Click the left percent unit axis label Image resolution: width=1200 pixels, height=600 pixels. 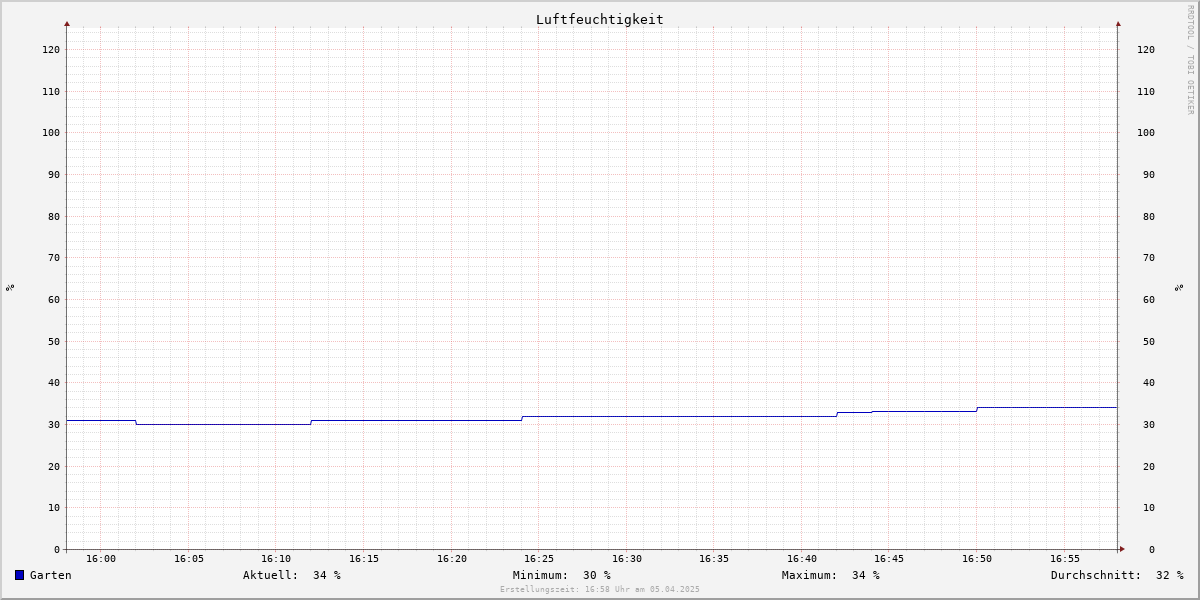(x=10, y=287)
